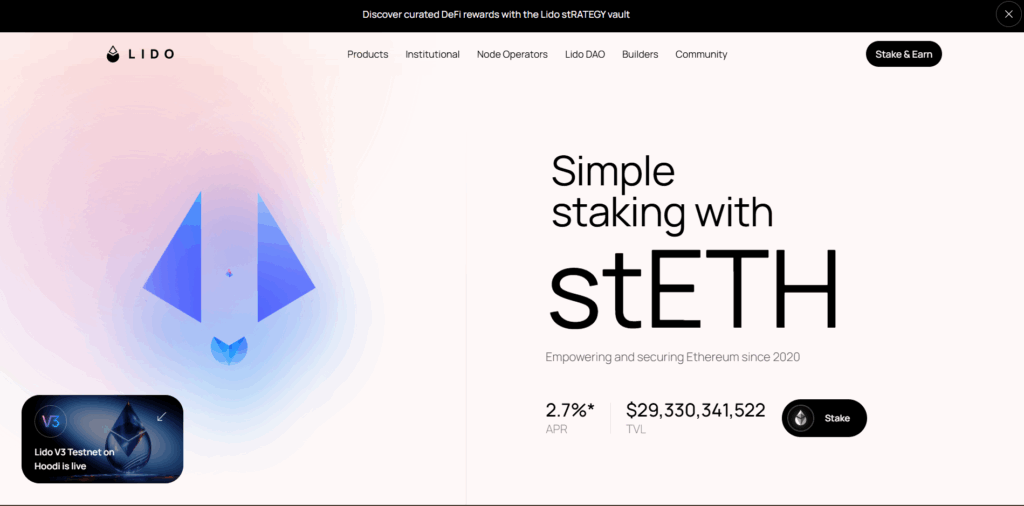Image resolution: width=1024 pixels, height=506 pixels.
Task: Open the Products menu
Action: [x=367, y=54]
